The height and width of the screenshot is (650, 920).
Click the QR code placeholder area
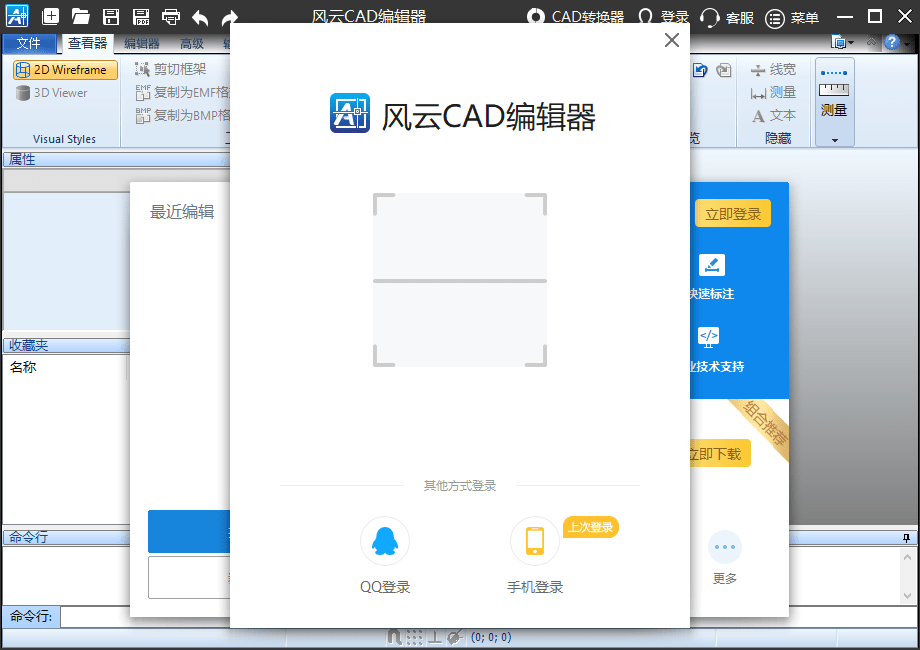coord(460,280)
